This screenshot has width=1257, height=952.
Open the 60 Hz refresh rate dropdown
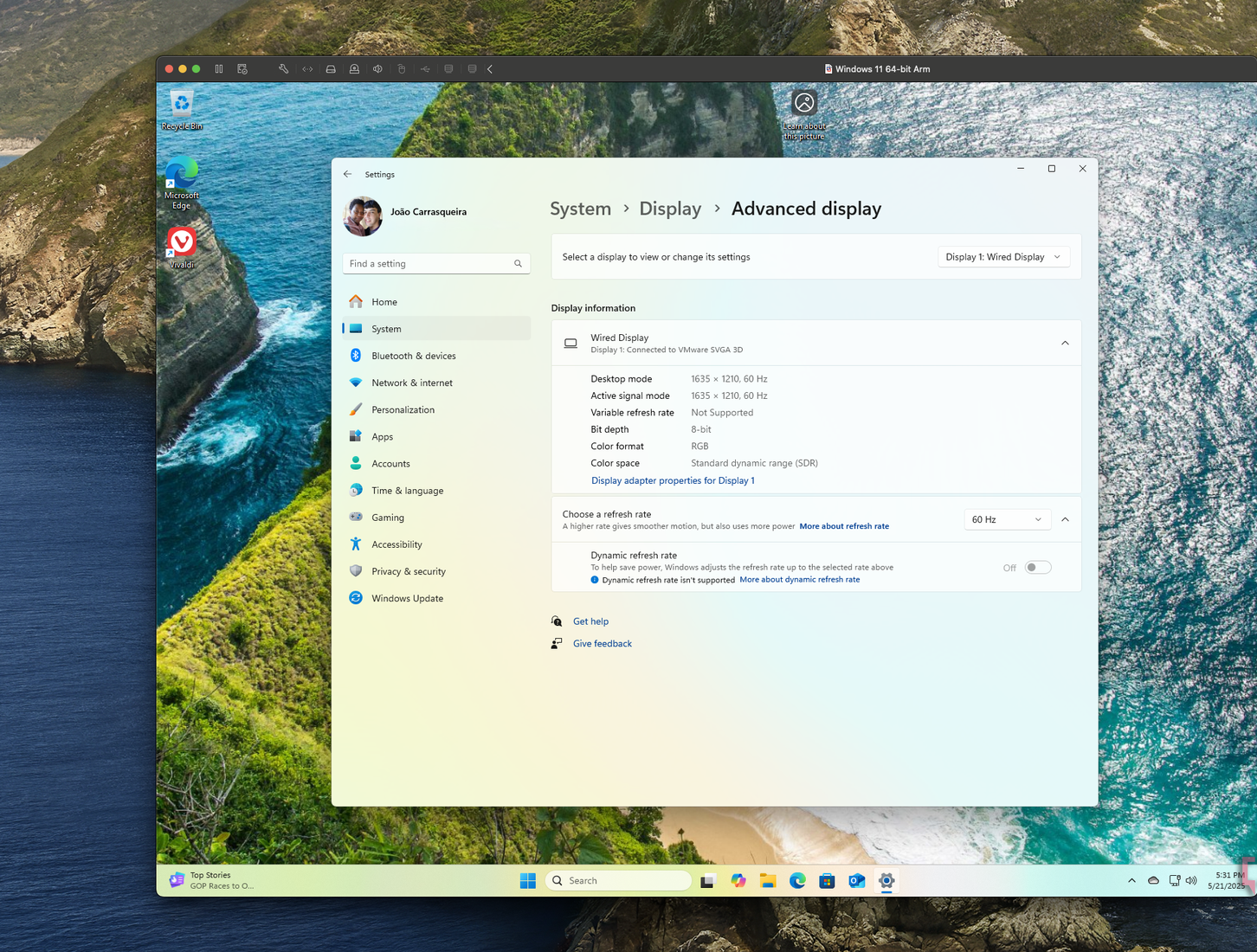pos(1007,519)
